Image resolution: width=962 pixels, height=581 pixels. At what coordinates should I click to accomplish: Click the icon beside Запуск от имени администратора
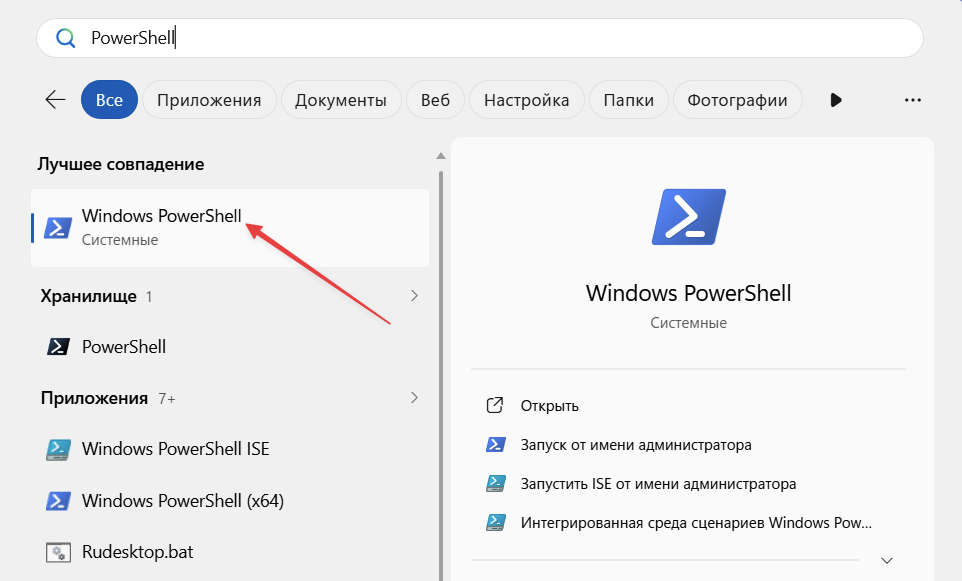pyautogui.click(x=496, y=445)
